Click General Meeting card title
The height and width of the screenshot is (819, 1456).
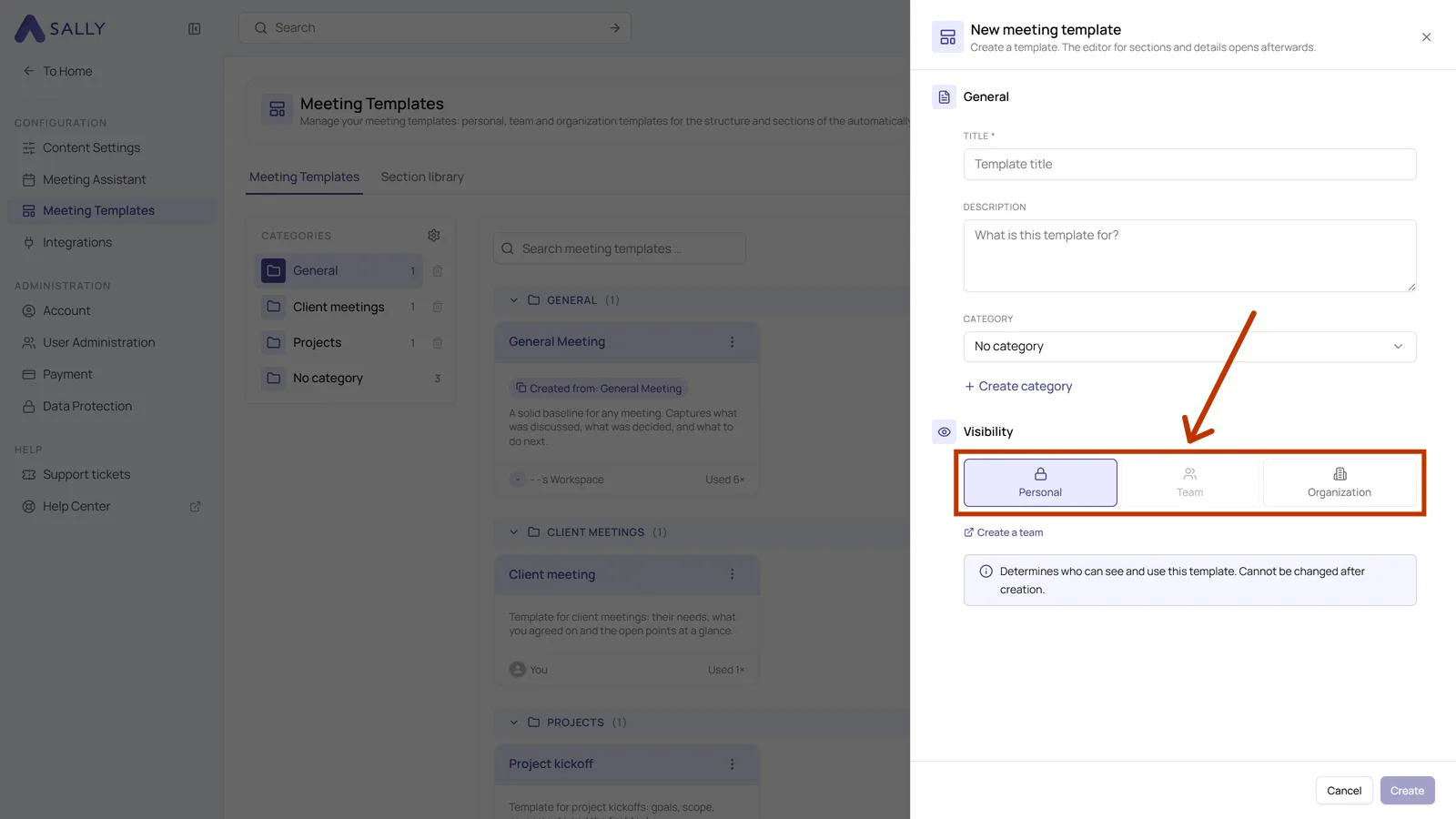click(557, 342)
